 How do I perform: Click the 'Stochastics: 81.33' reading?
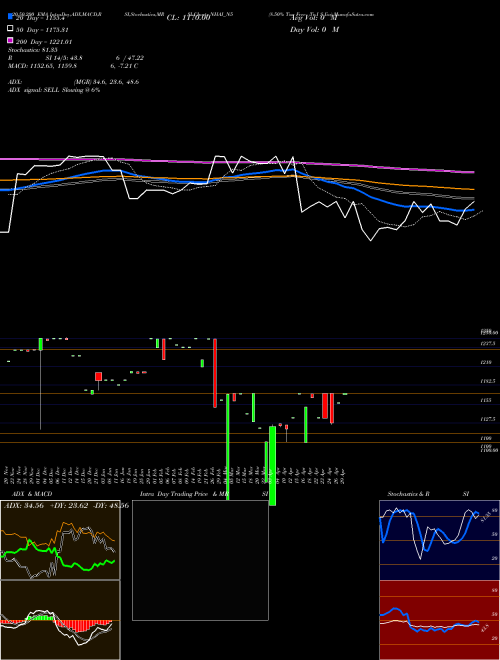[x=33, y=50]
